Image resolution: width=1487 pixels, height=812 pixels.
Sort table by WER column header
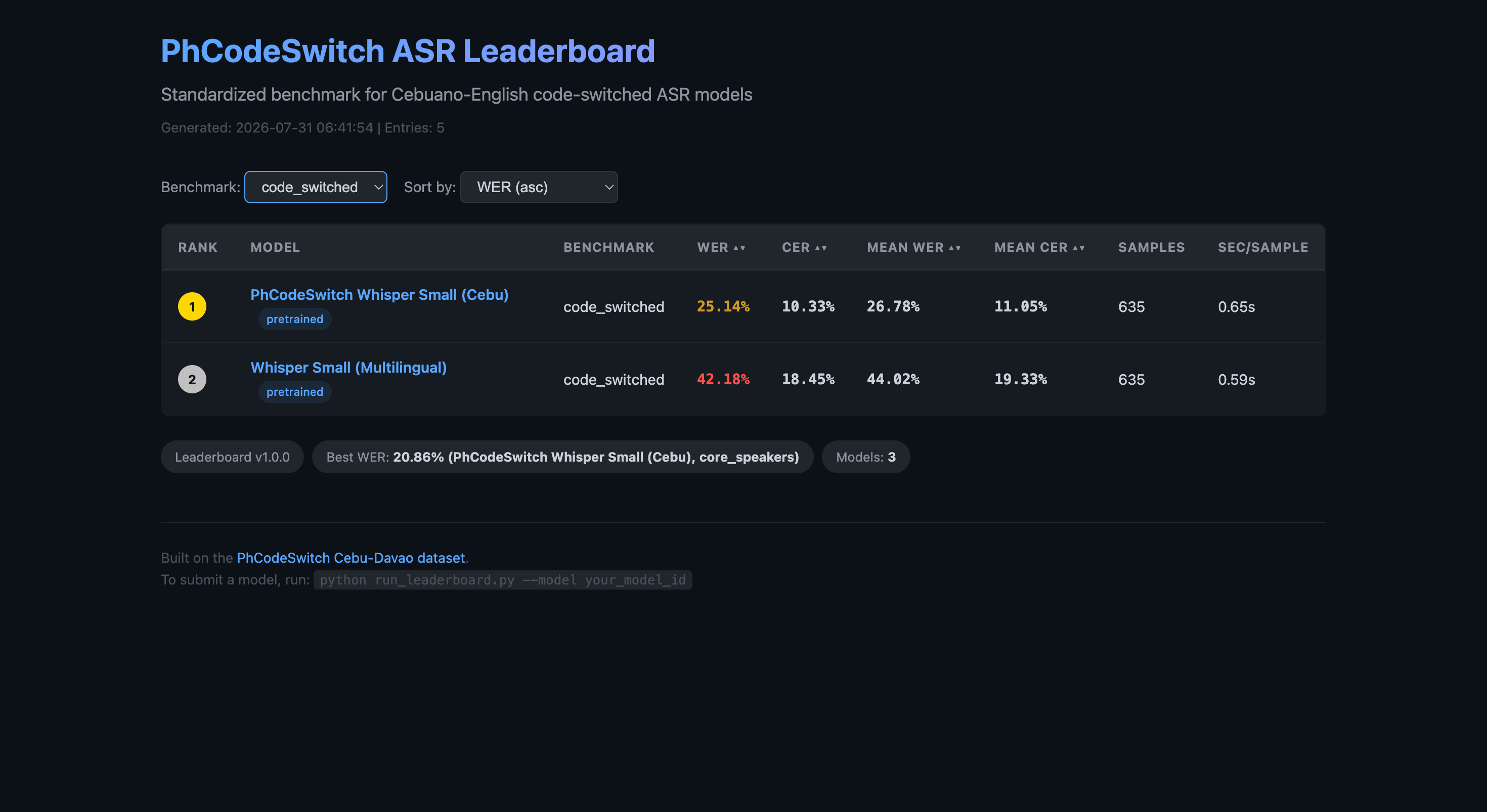(x=721, y=247)
